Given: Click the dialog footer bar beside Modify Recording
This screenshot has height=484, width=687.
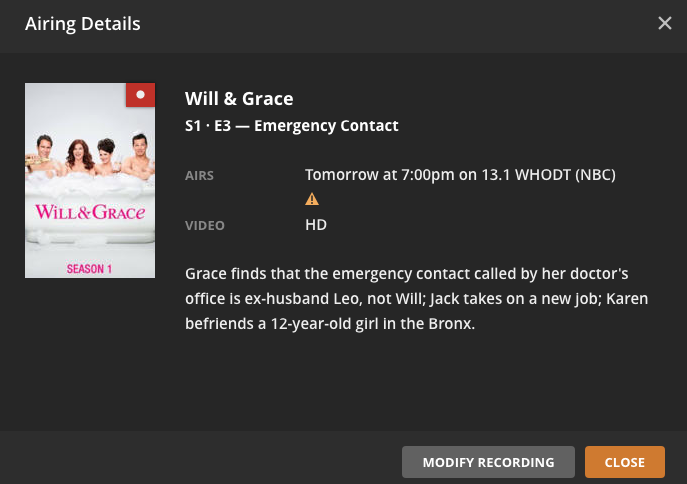Looking at the screenshot, I should (x=200, y=462).
